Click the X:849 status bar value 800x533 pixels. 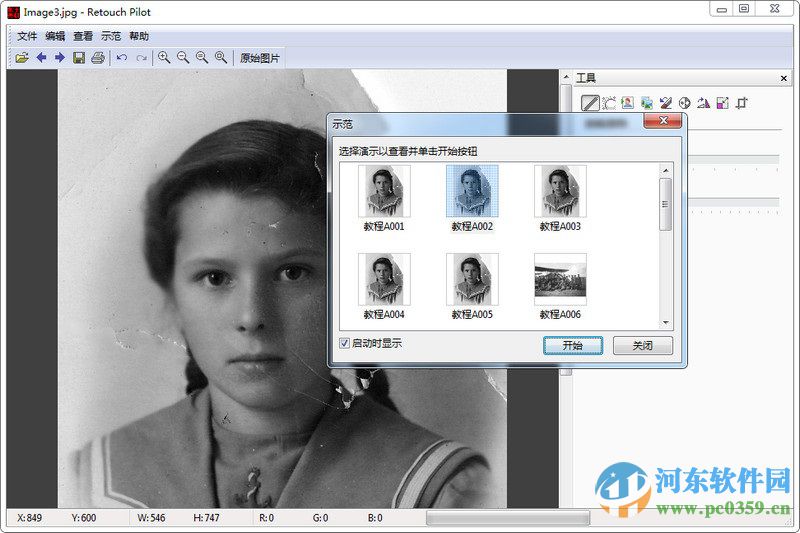pos(30,518)
